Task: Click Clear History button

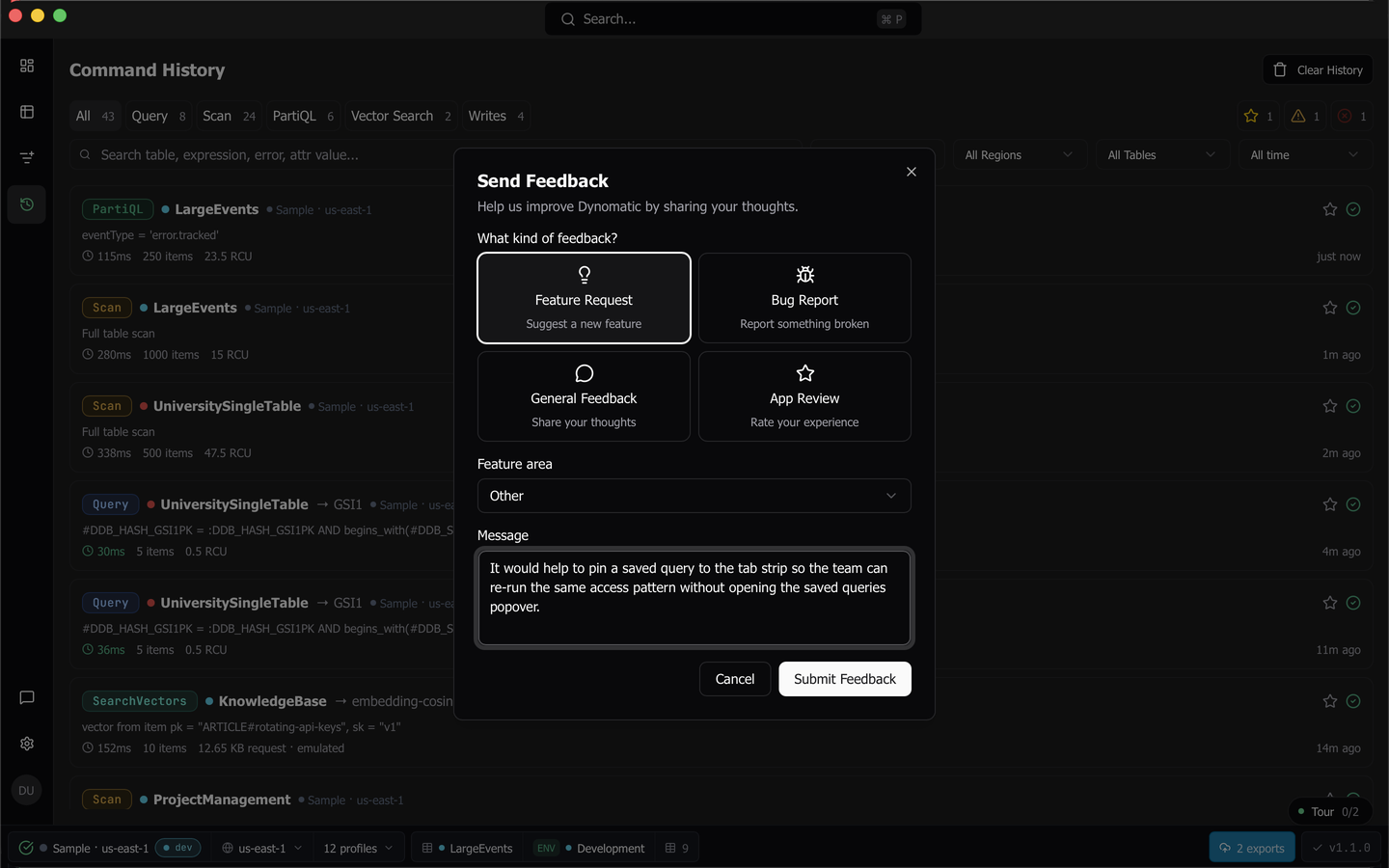Action: pyautogui.click(x=1318, y=69)
